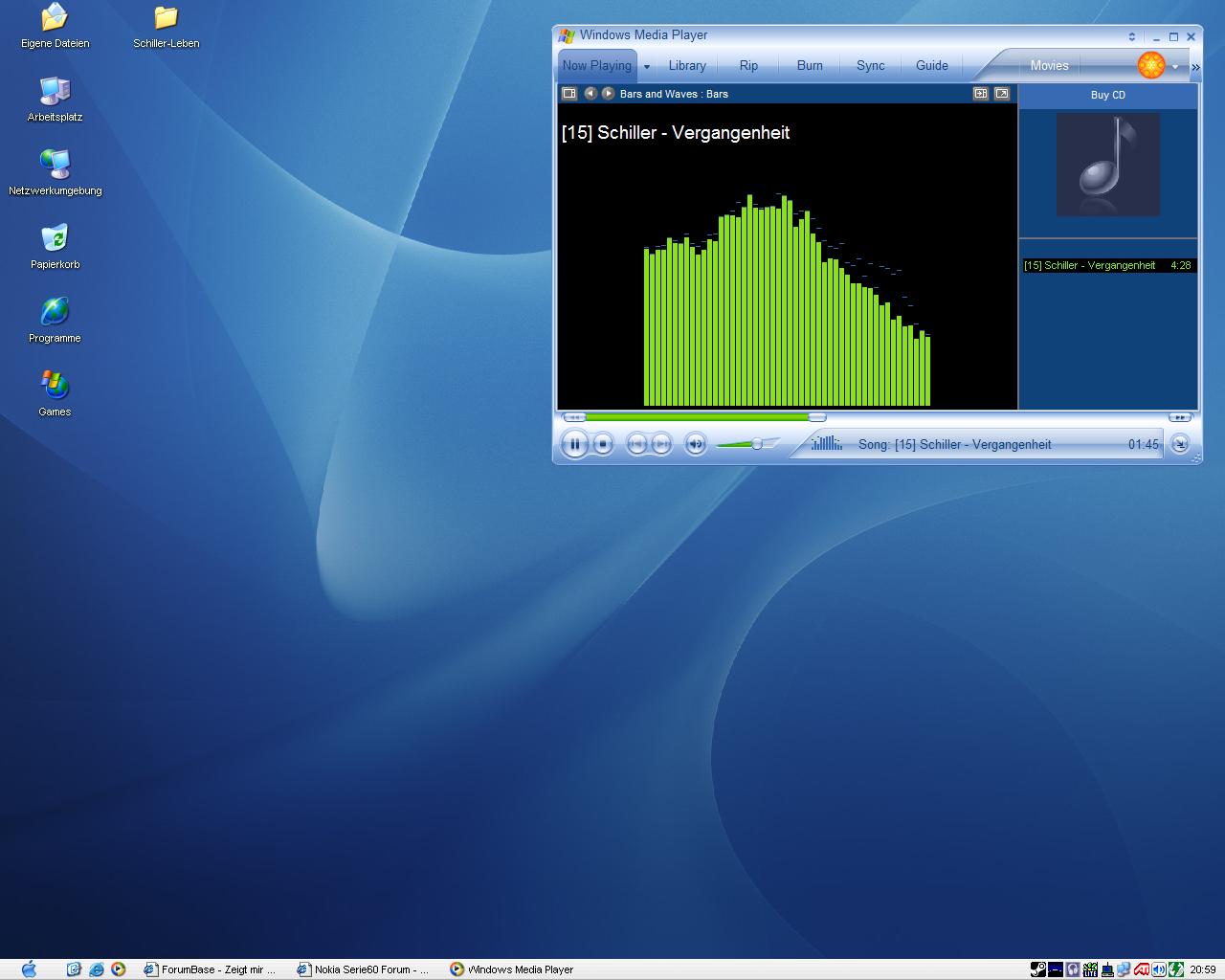1225x980 pixels.
Task: Launch Internet Explorer from quick launch
Action: [96, 969]
